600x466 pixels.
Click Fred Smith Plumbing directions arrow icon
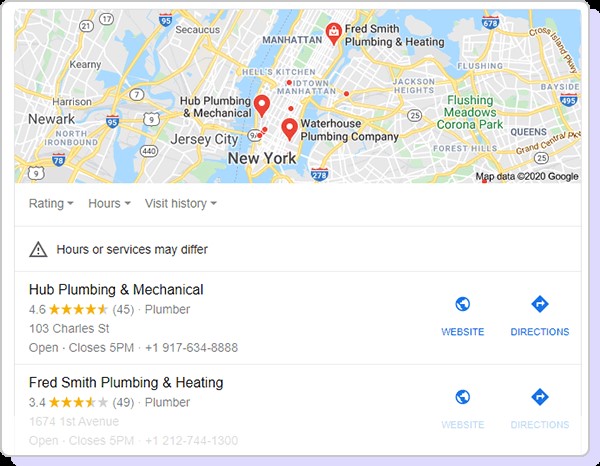(540, 397)
